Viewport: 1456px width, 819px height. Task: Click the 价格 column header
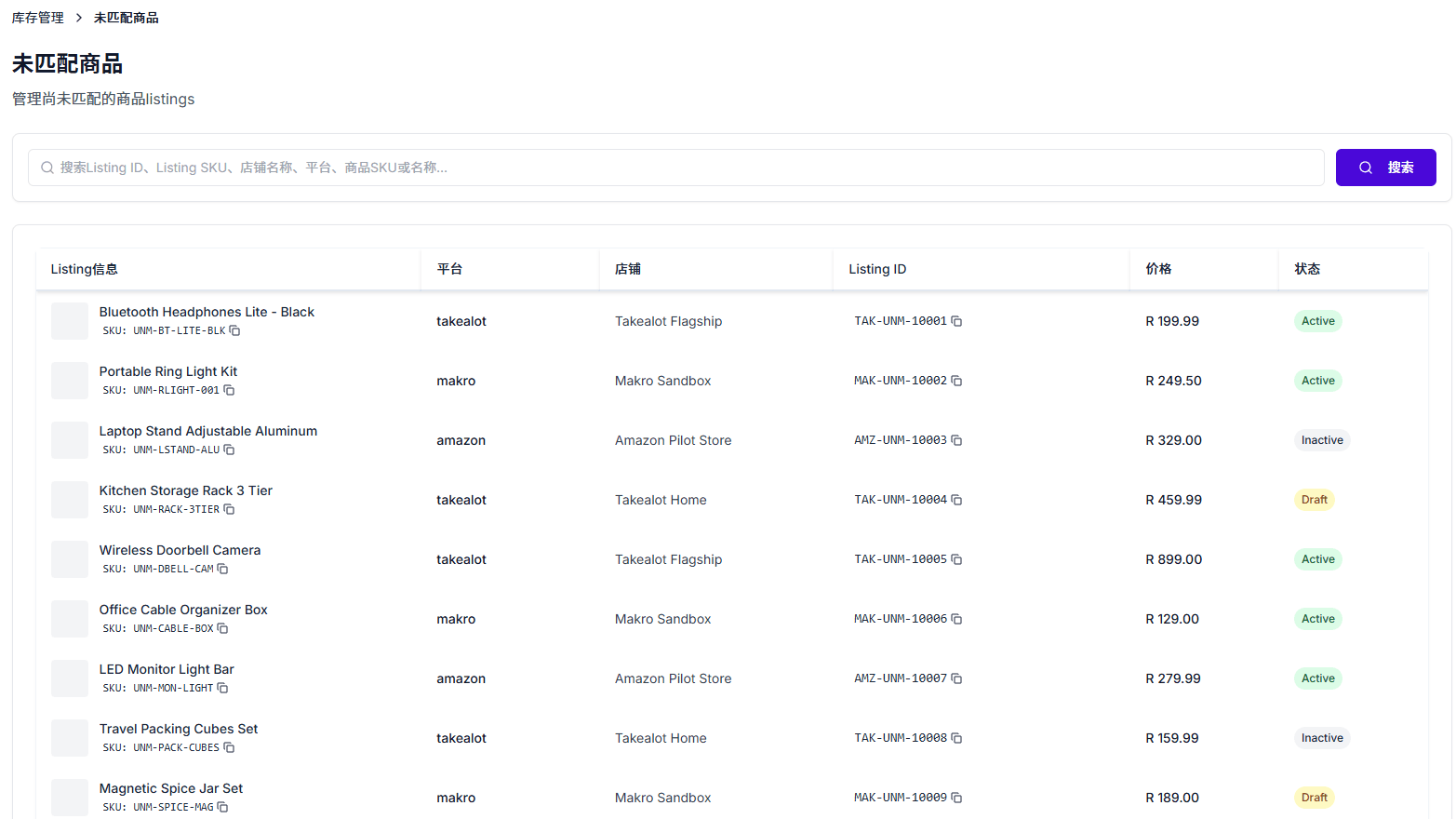click(1158, 269)
